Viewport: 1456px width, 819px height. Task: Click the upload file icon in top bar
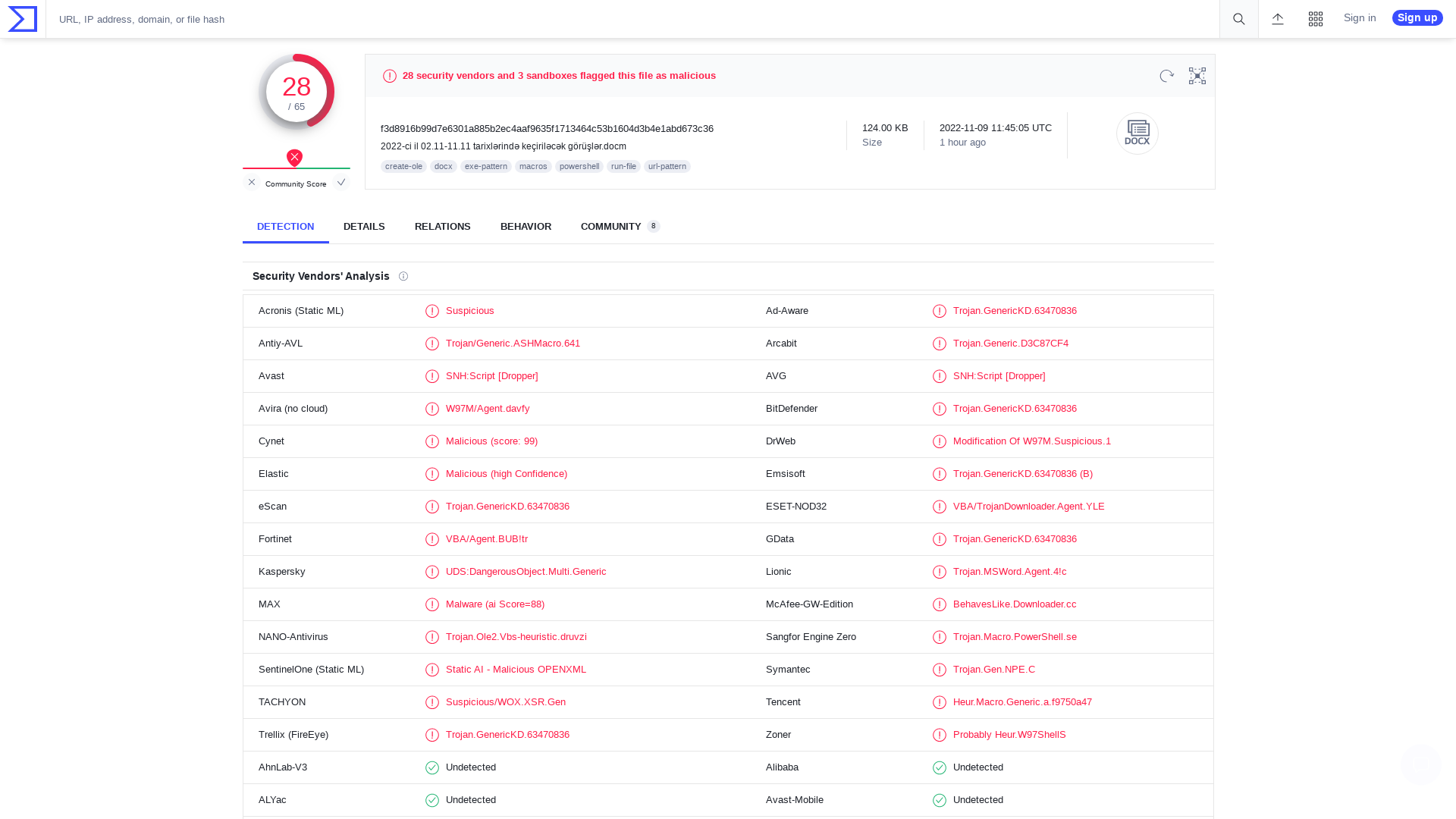(1278, 19)
